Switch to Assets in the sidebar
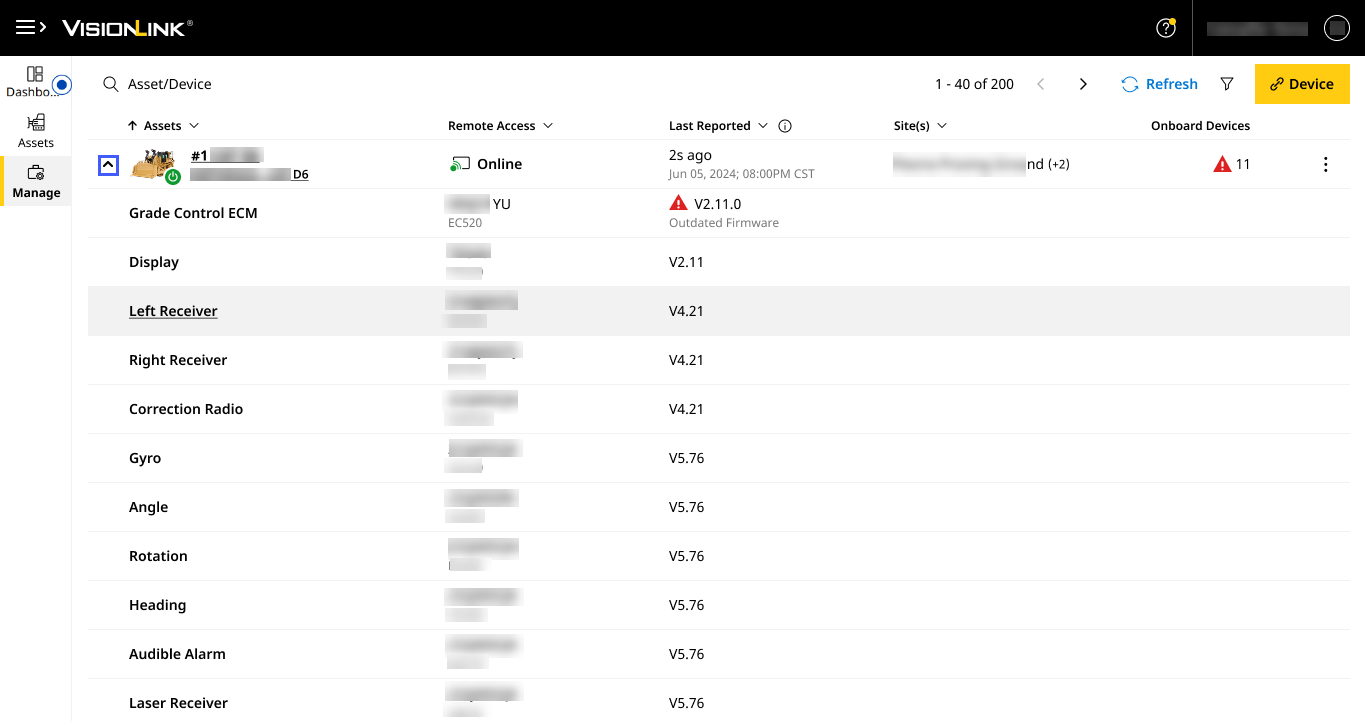This screenshot has height=721, width=1365. click(x=36, y=131)
